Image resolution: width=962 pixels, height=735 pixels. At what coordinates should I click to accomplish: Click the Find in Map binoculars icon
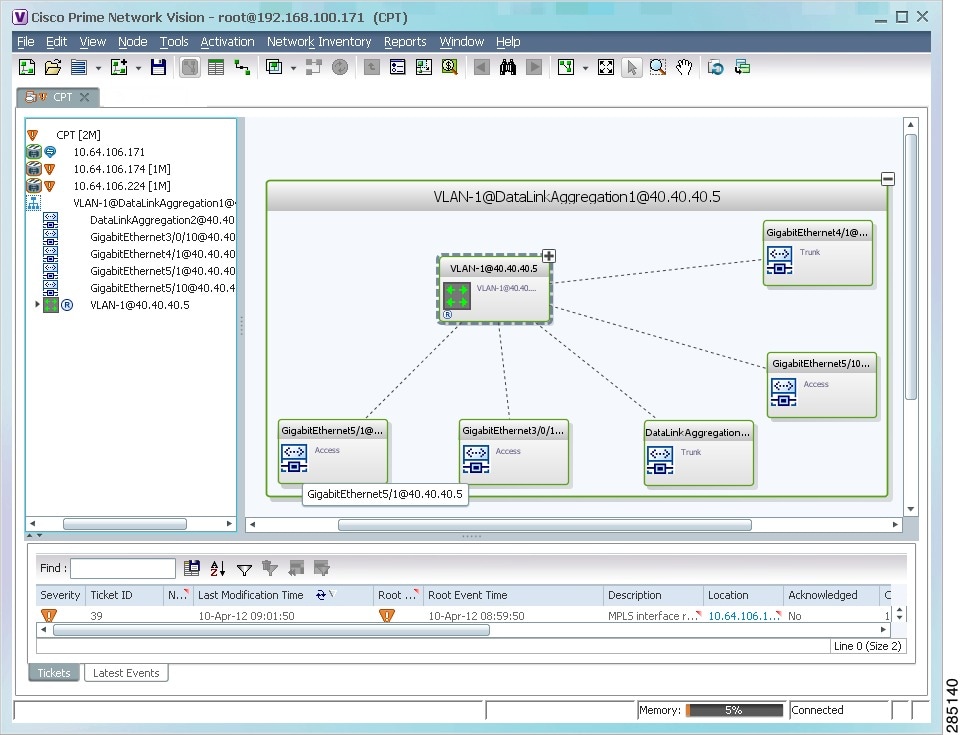click(507, 67)
